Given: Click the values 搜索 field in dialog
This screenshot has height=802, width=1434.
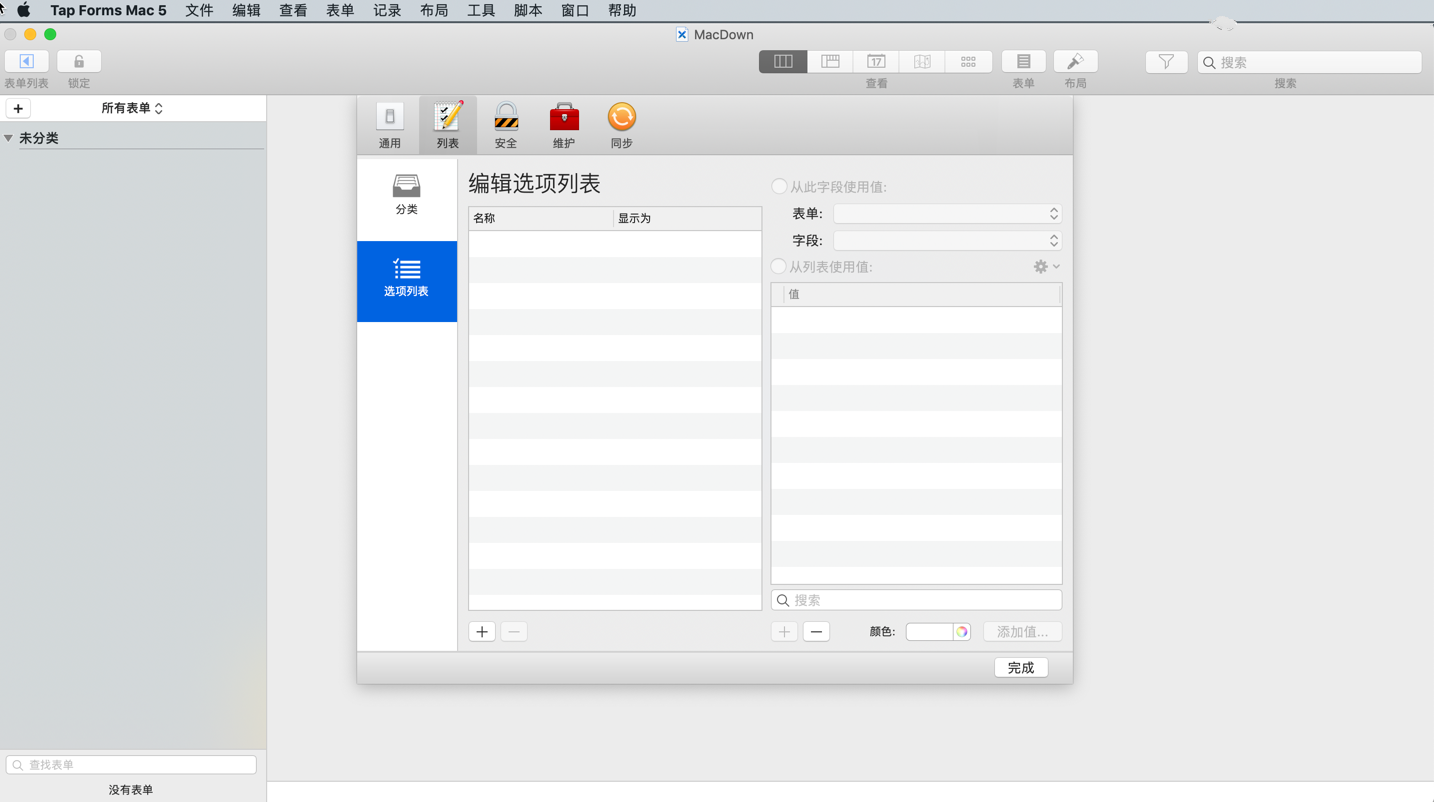Looking at the screenshot, I should pos(916,600).
